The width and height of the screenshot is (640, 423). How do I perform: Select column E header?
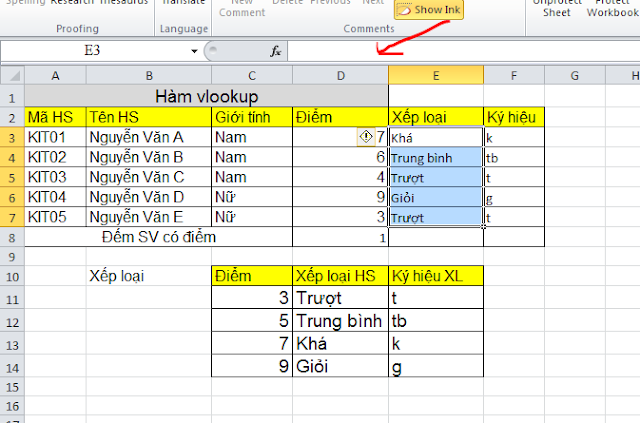point(436,76)
